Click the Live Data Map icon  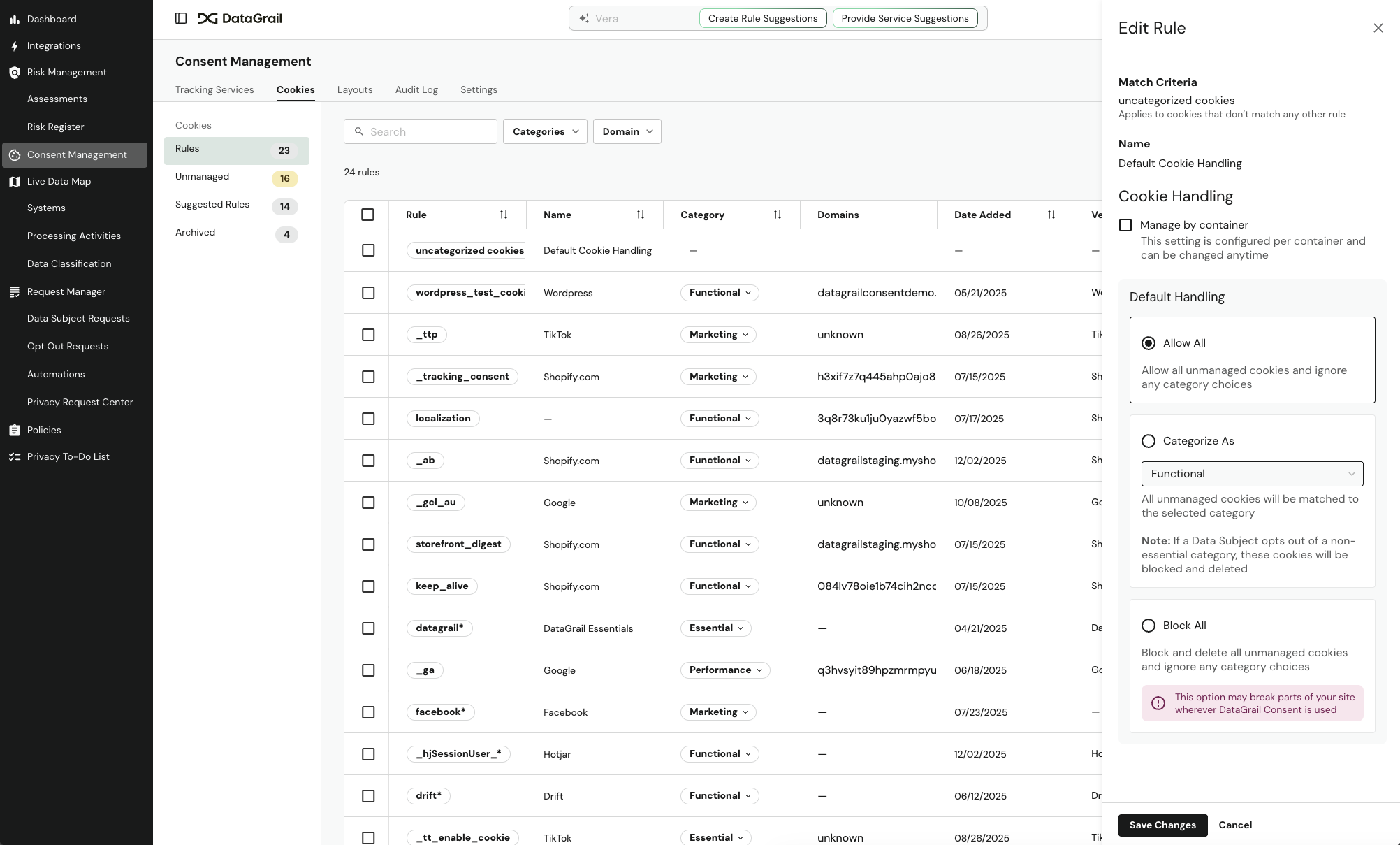tap(14, 182)
